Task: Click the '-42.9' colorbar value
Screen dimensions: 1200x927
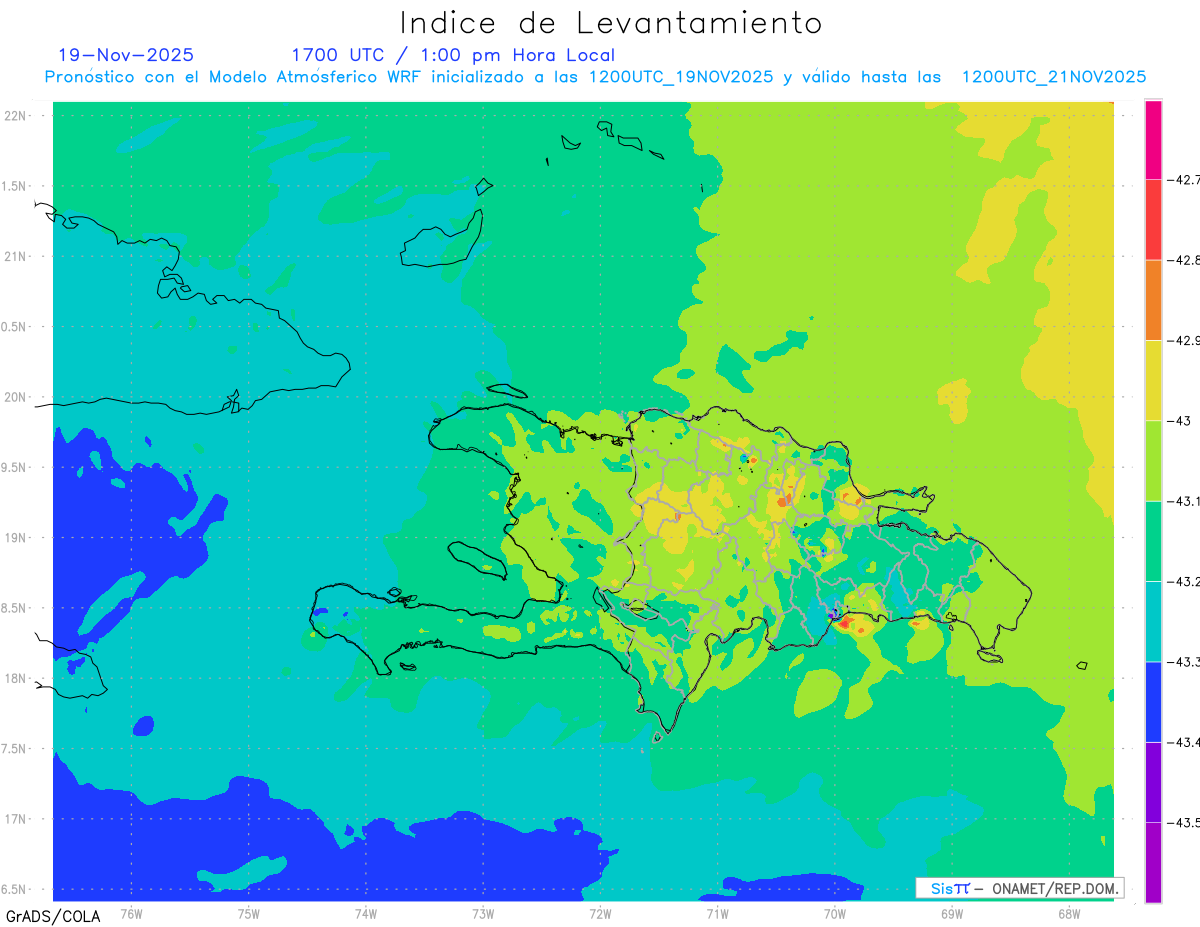Action: pyautogui.click(x=1184, y=340)
